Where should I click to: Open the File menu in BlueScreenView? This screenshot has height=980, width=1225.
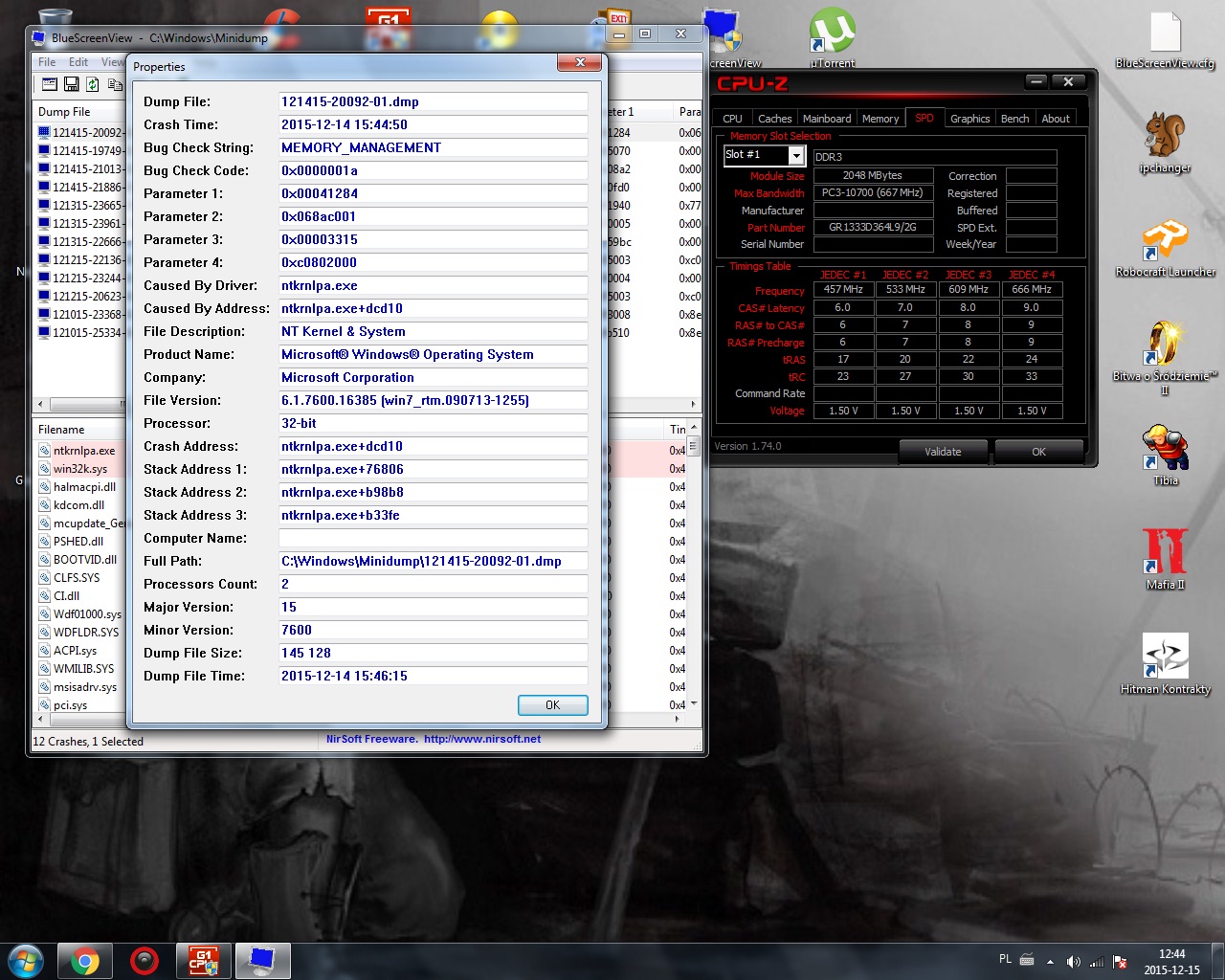coord(47,62)
